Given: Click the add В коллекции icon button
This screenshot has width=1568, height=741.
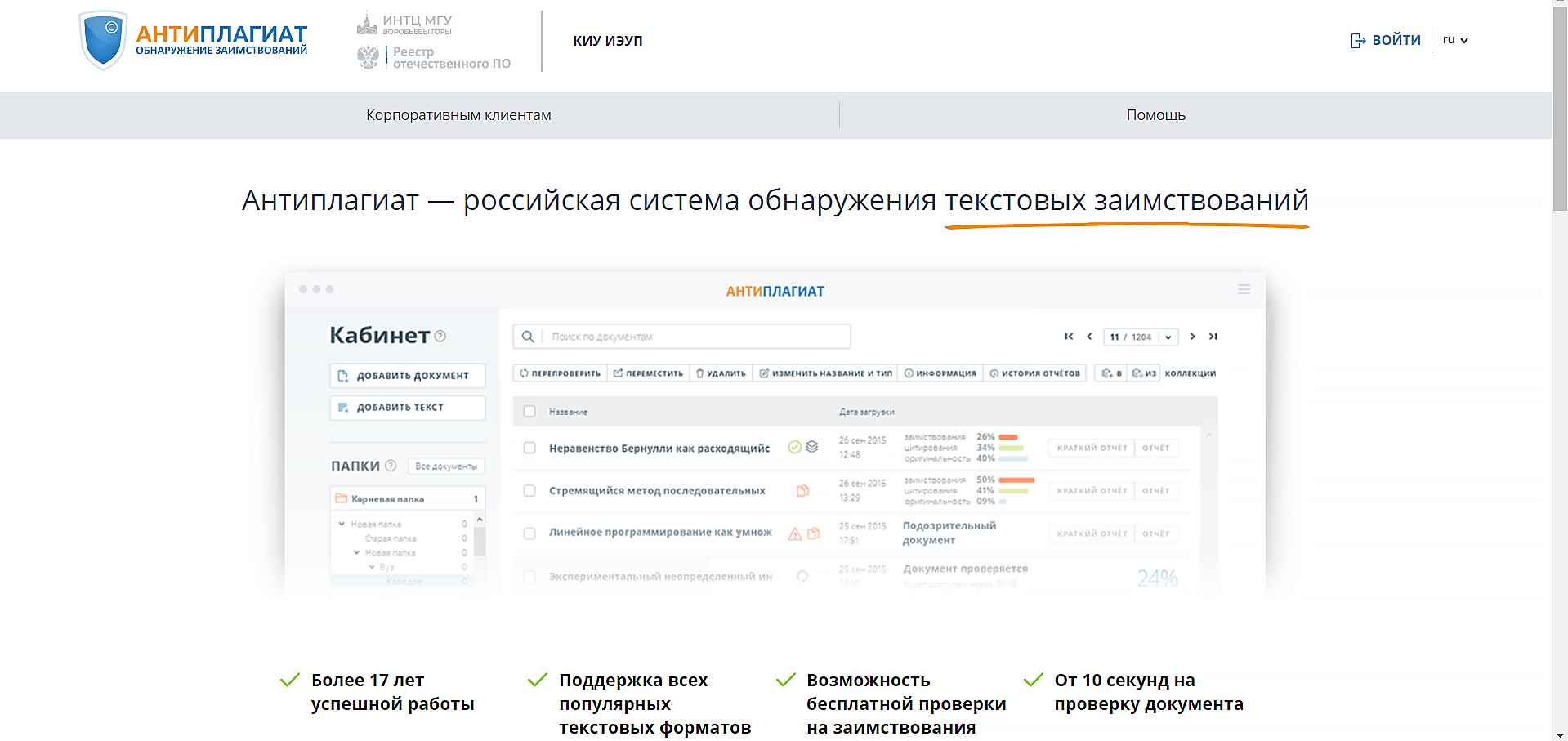Looking at the screenshot, I should (1111, 373).
